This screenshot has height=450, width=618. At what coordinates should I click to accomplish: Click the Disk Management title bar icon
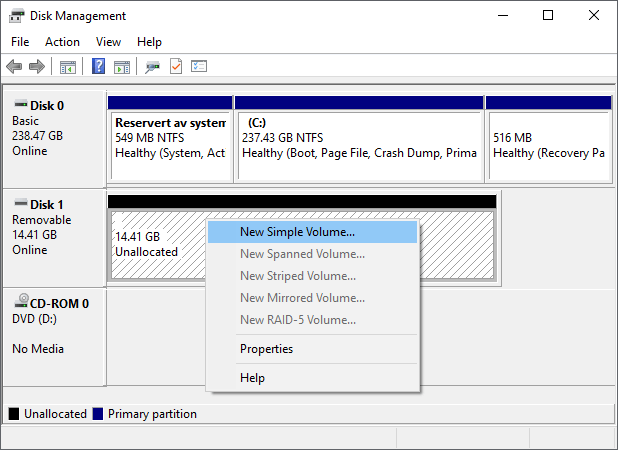[x=17, y=16]
